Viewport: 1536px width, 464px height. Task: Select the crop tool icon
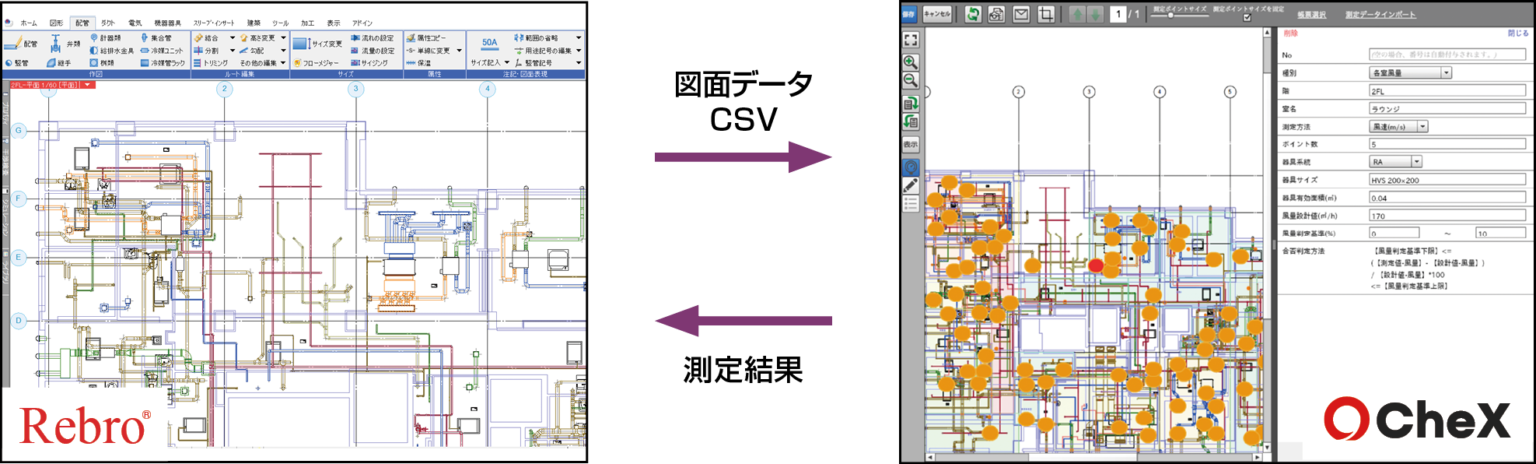[x=1046, y=14]
